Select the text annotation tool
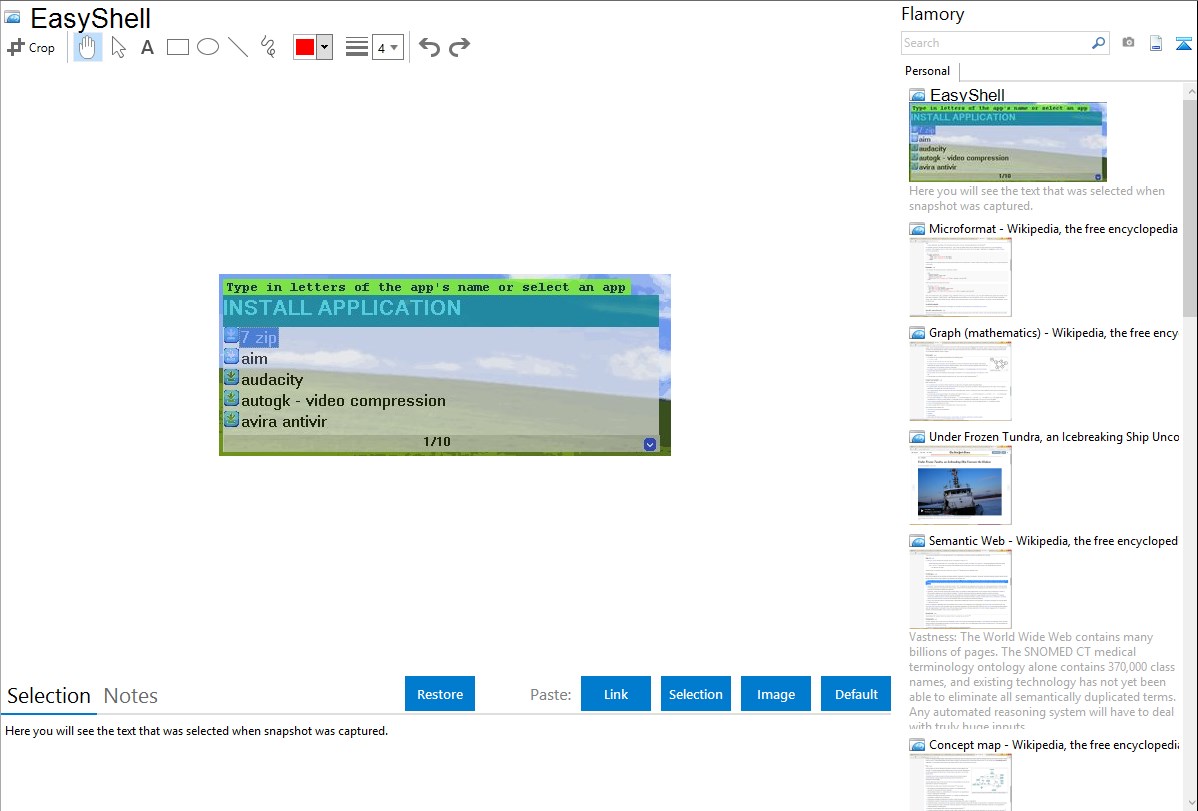 click(147, 47)
